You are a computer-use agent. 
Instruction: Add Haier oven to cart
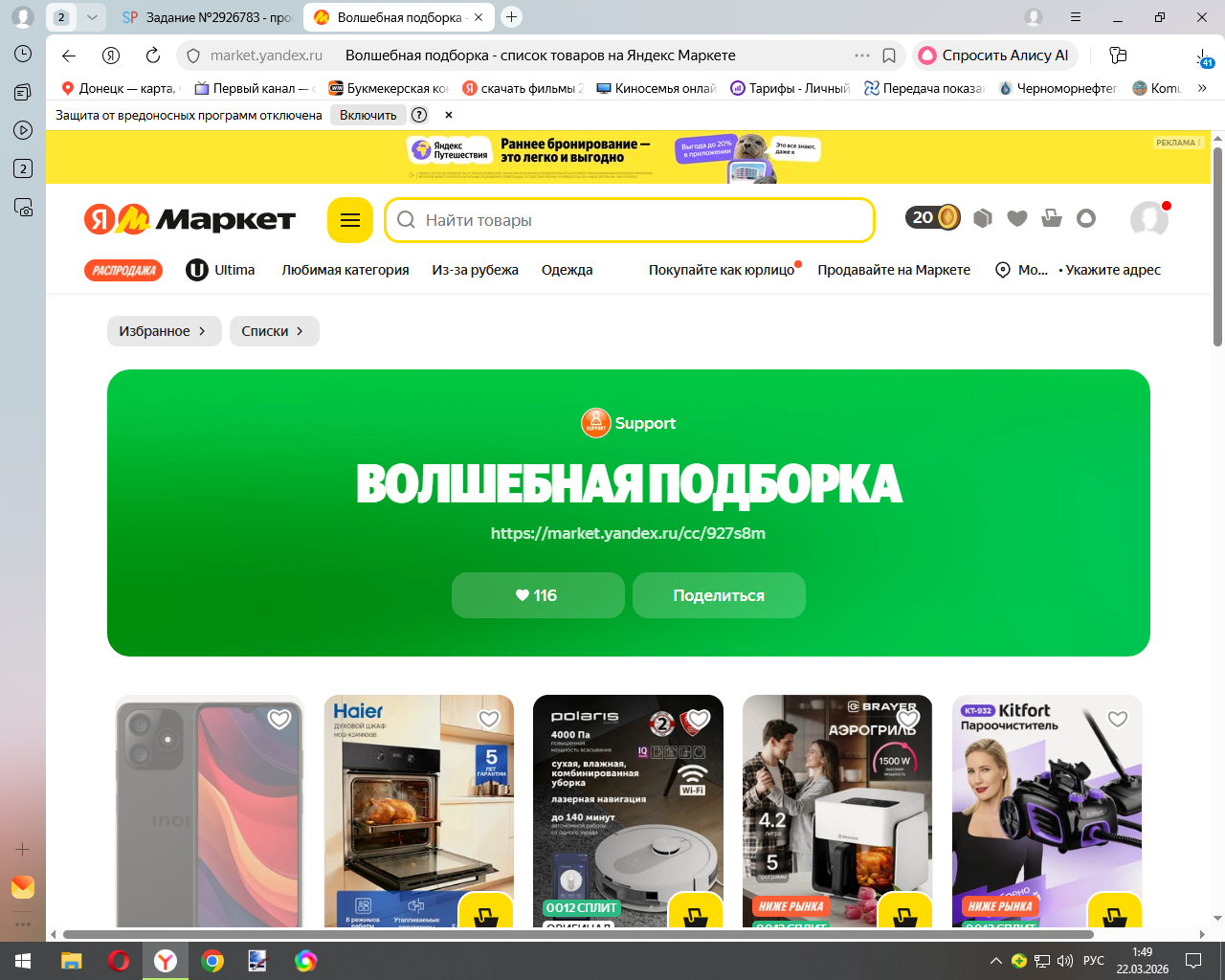tap(486, 911)
